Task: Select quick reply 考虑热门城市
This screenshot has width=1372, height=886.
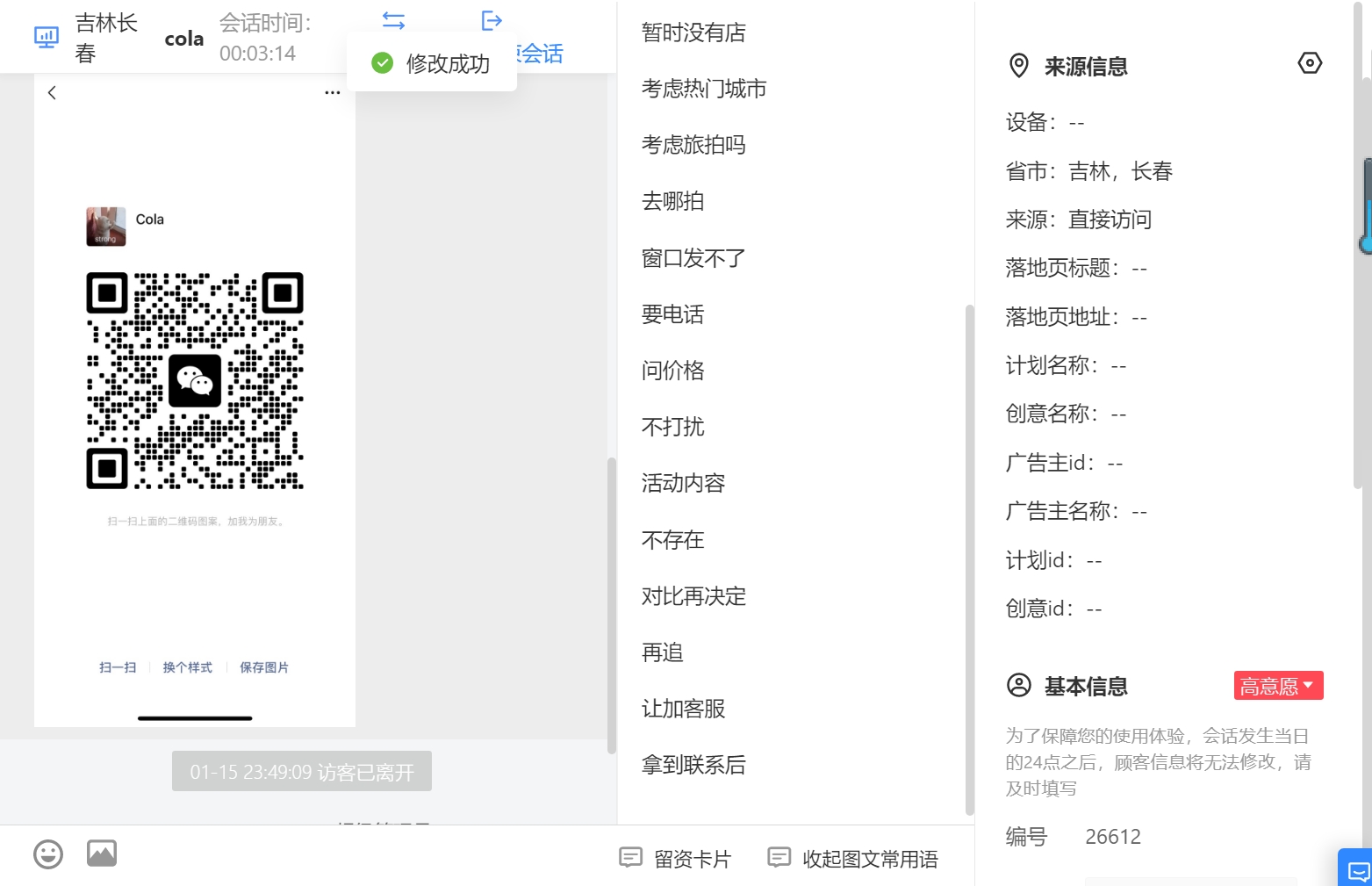Action: (x=704, y=89)
